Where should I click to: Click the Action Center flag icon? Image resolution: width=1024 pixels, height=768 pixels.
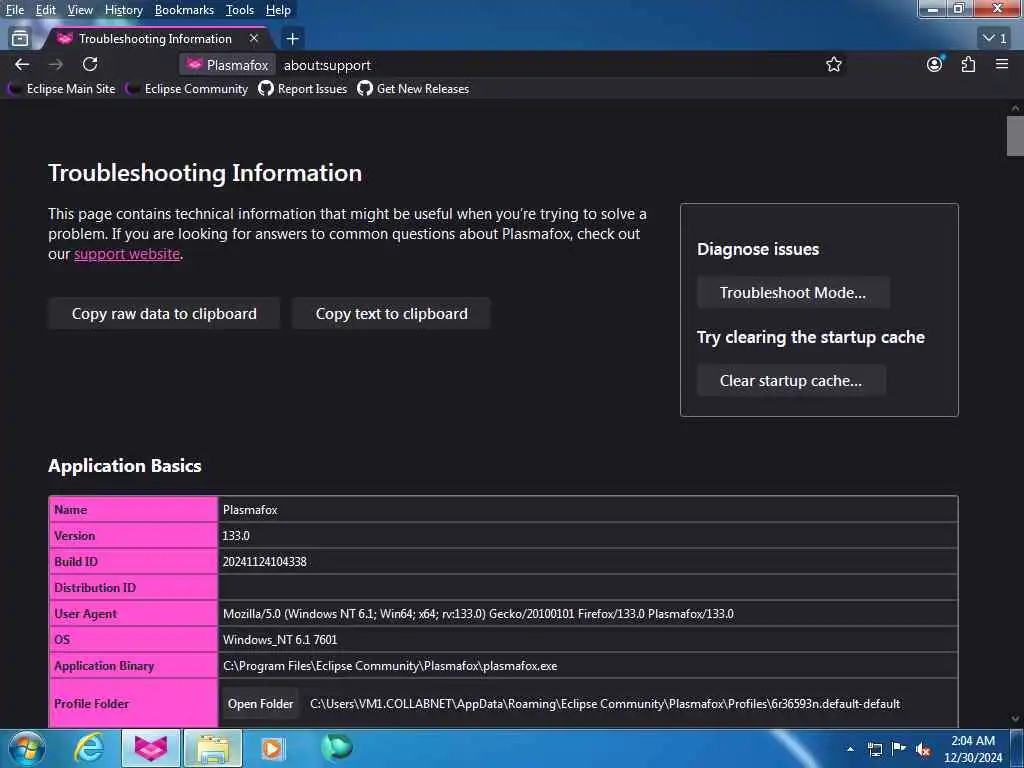click(899, 748)
